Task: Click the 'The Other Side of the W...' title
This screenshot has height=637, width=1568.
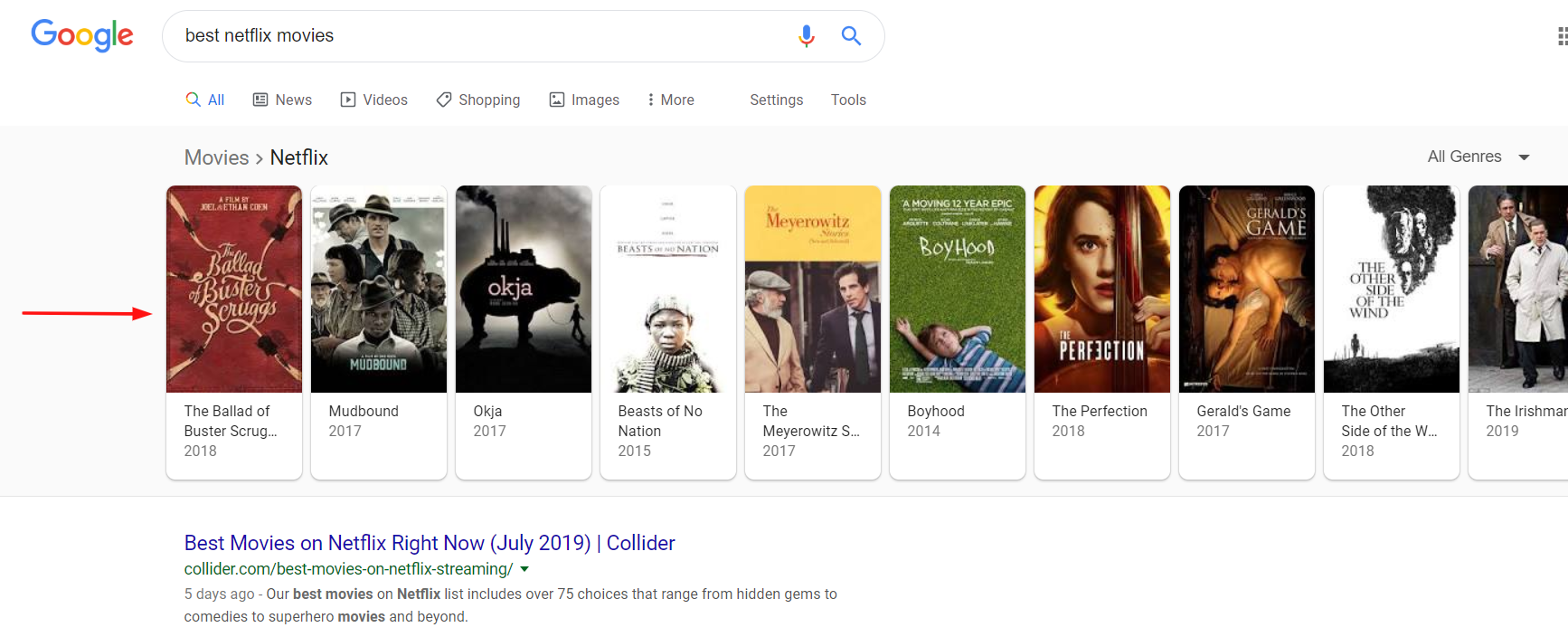Action: point(1389,421)
